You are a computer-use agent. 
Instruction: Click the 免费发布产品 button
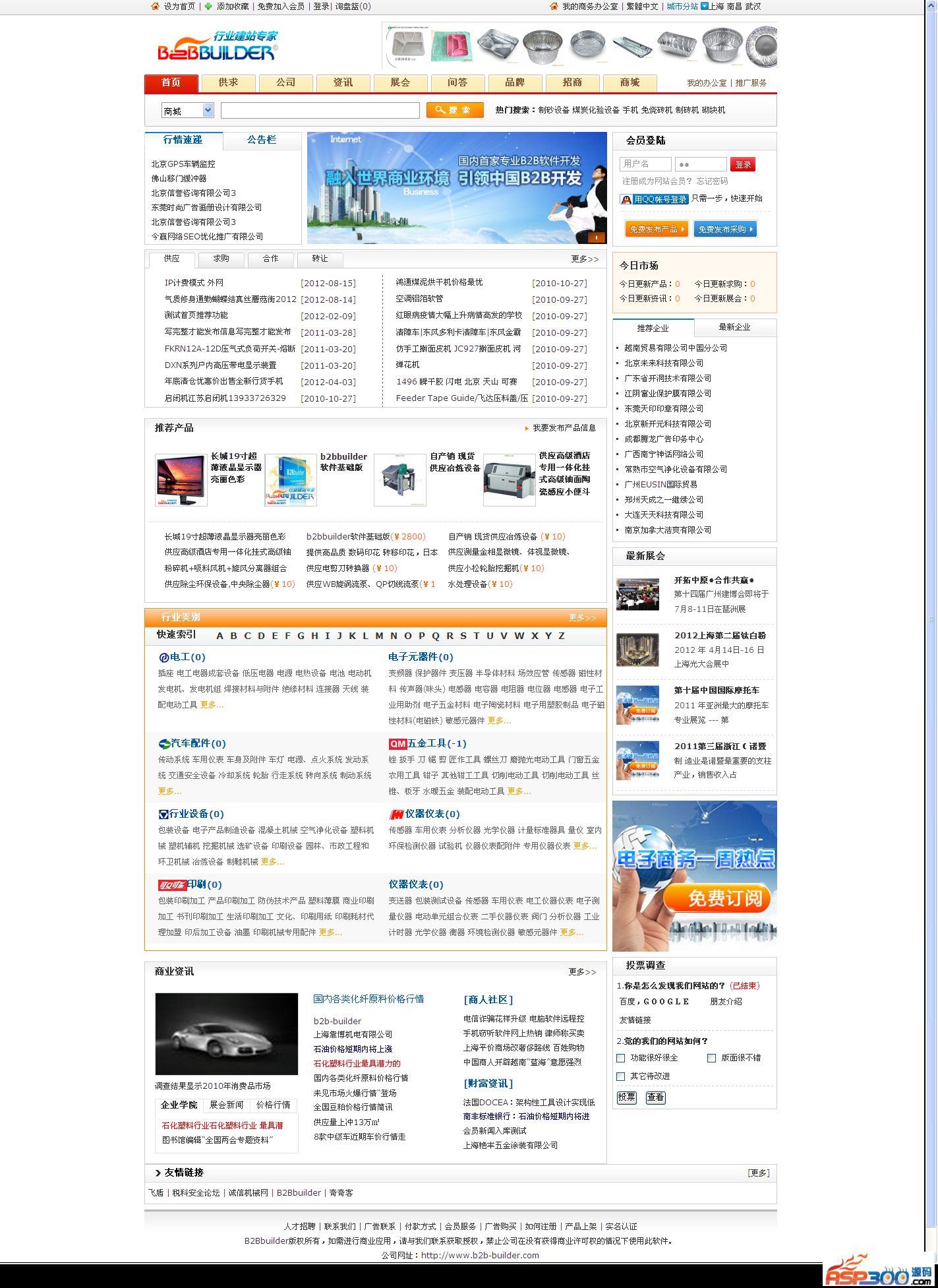point(657,230)
